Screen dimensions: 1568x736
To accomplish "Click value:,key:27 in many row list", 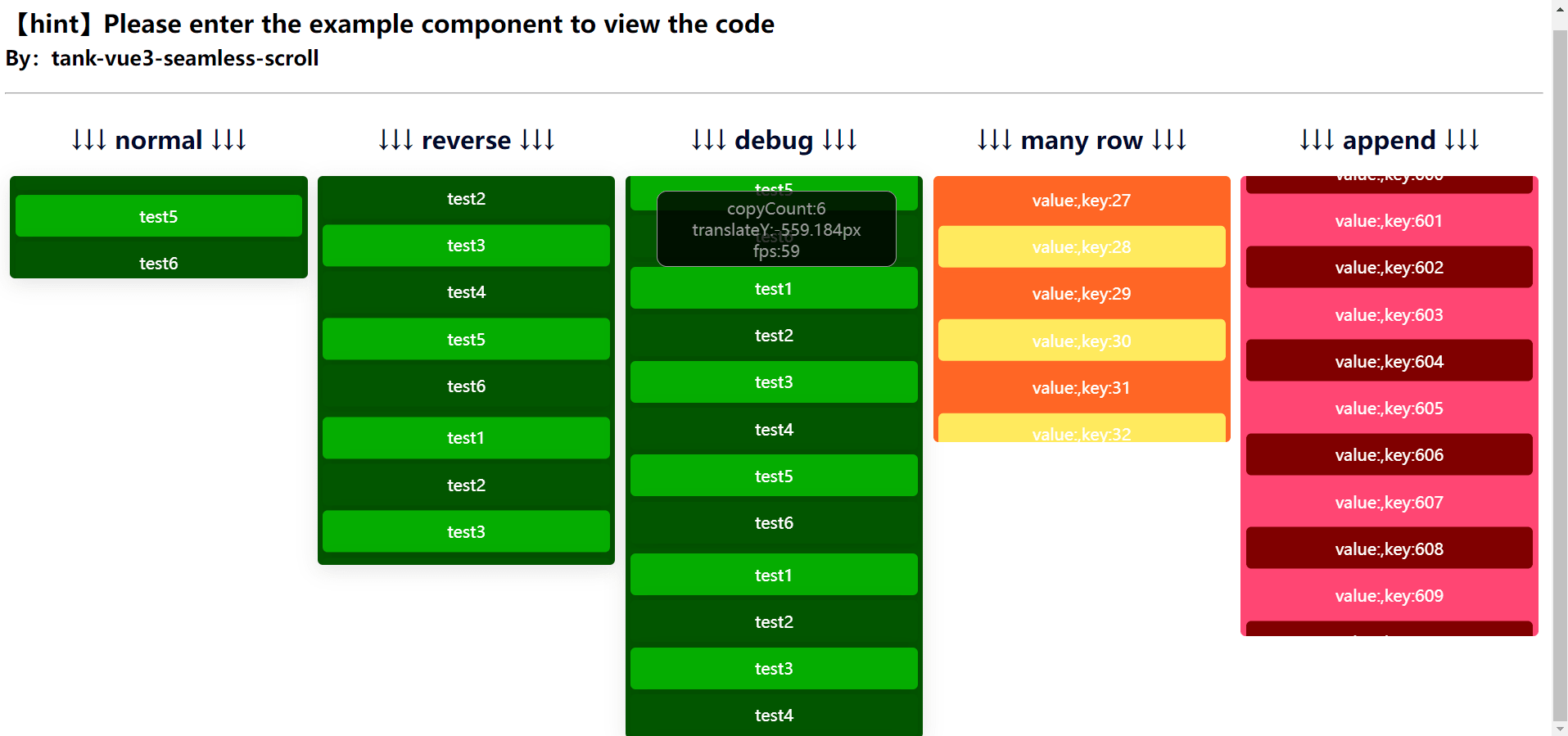I will pos(1082,201).
